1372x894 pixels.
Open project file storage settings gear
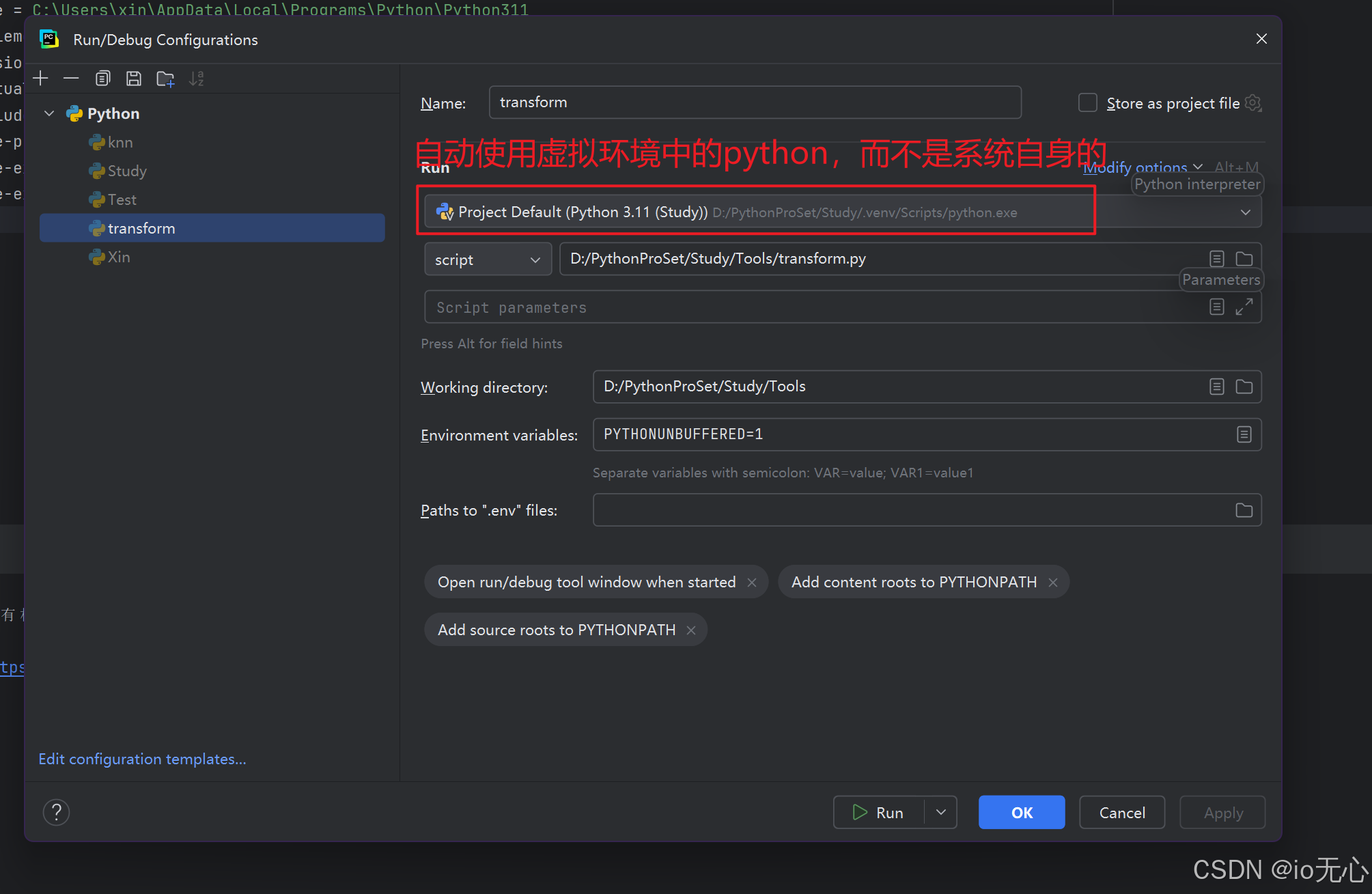pos(1253,102)
